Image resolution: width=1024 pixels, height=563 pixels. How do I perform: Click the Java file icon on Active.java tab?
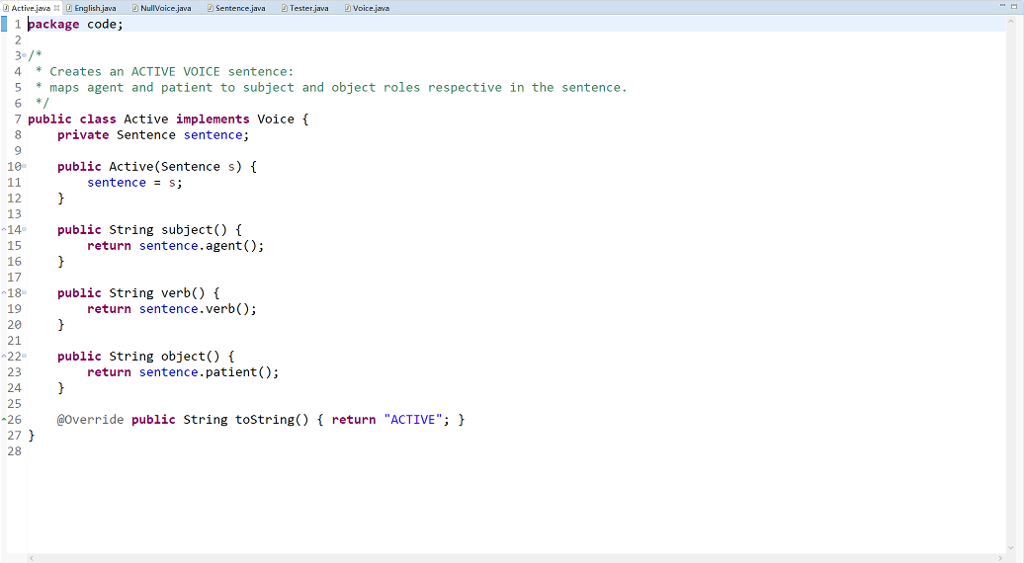pos(4,8)
